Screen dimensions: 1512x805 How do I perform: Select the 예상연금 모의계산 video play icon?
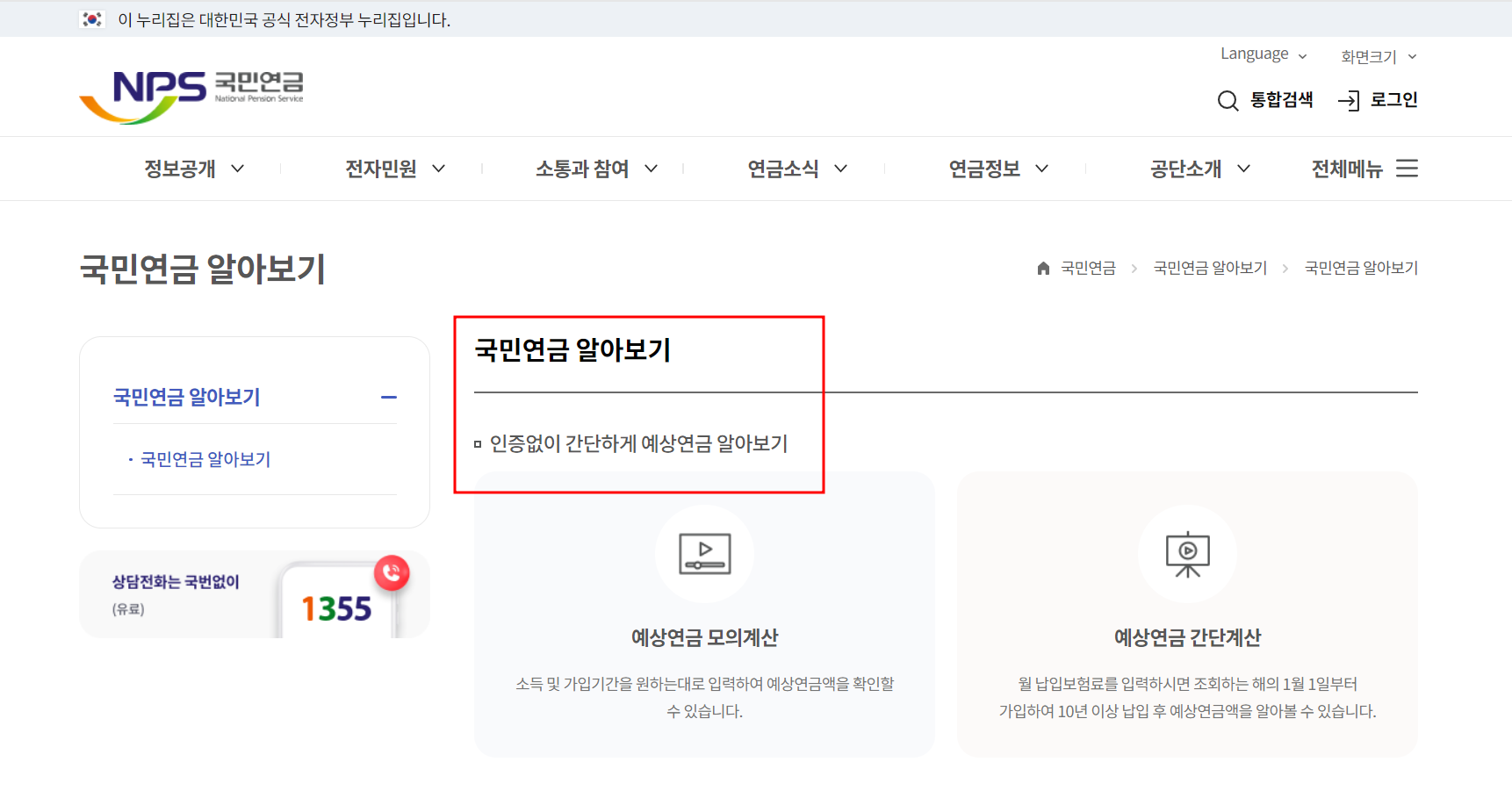pyautogui.click(x=704, y=554)
